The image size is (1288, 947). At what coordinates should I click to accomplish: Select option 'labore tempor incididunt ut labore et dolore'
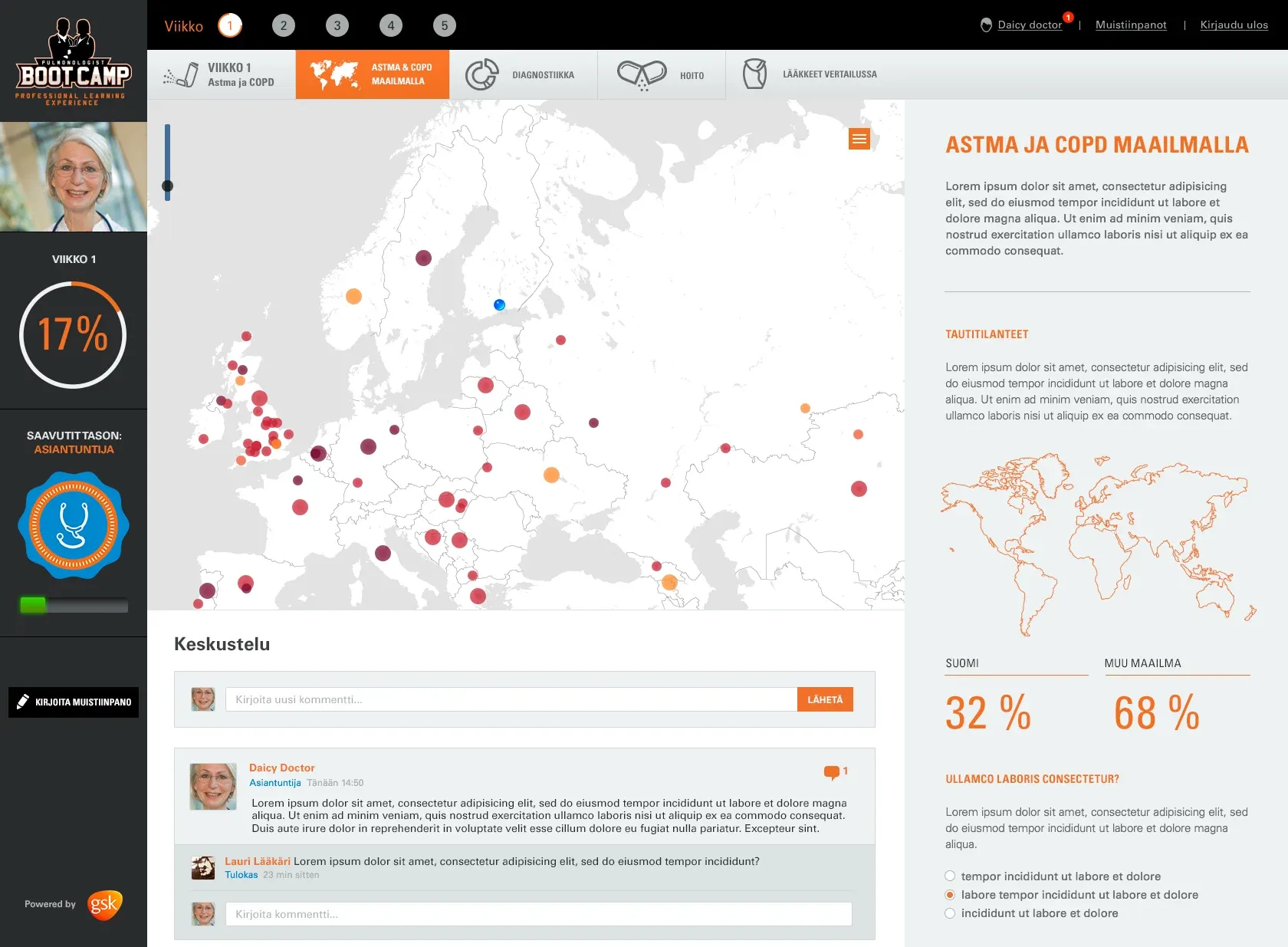[x=950, y=894]
